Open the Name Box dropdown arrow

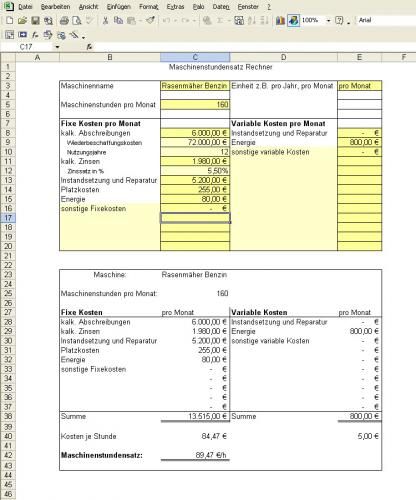pos(57,47)
